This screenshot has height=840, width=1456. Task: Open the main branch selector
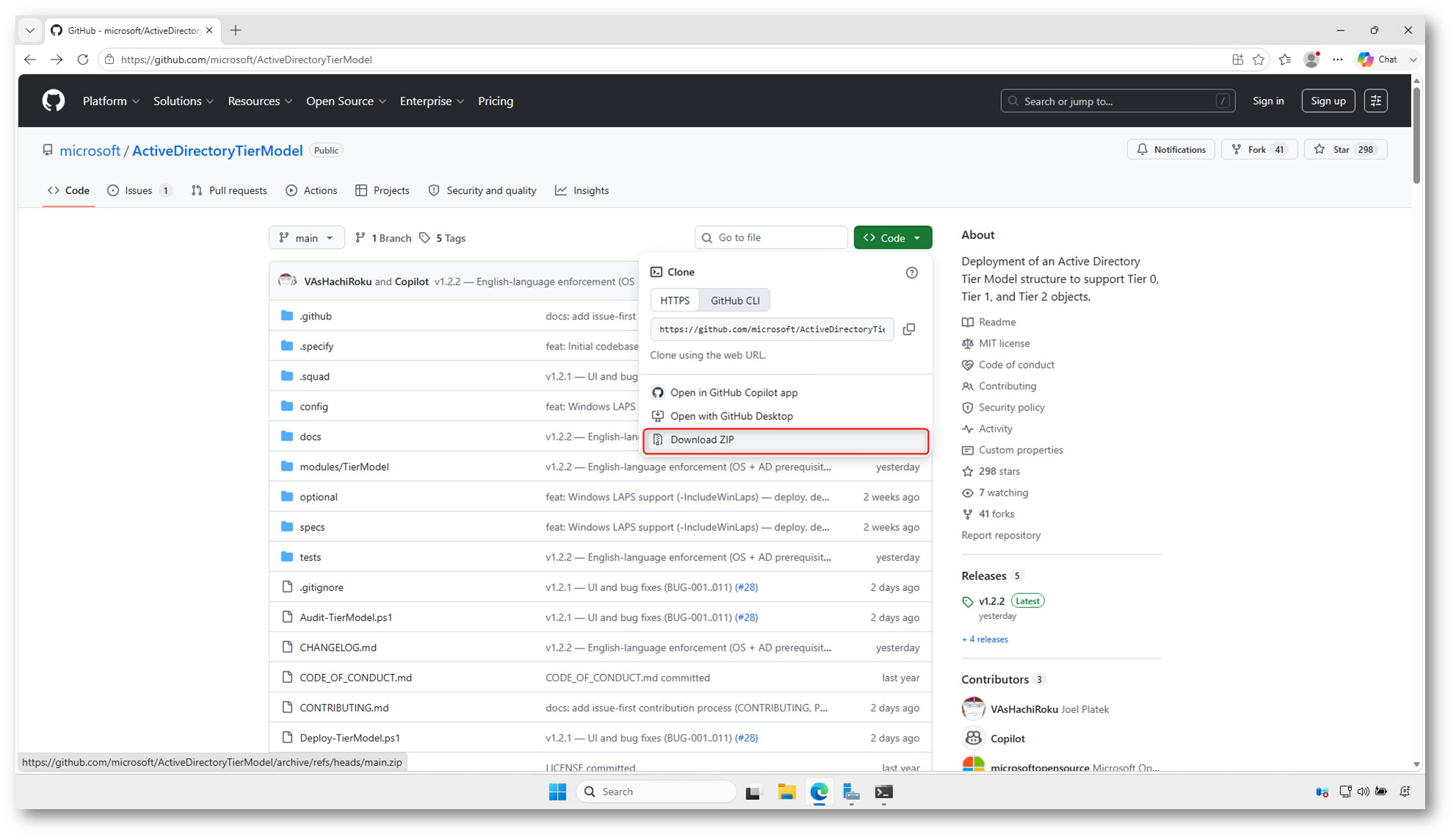click(x=306, y=238)
